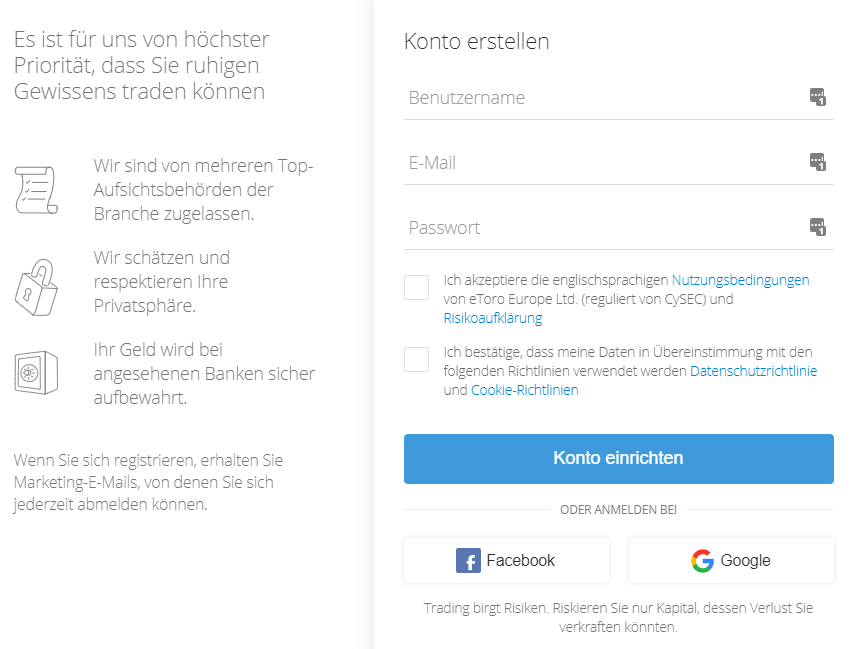Viewport: 862px width, 649px height.
Task: Open the Risikoaufklärung link
Action: click(493, 318)
